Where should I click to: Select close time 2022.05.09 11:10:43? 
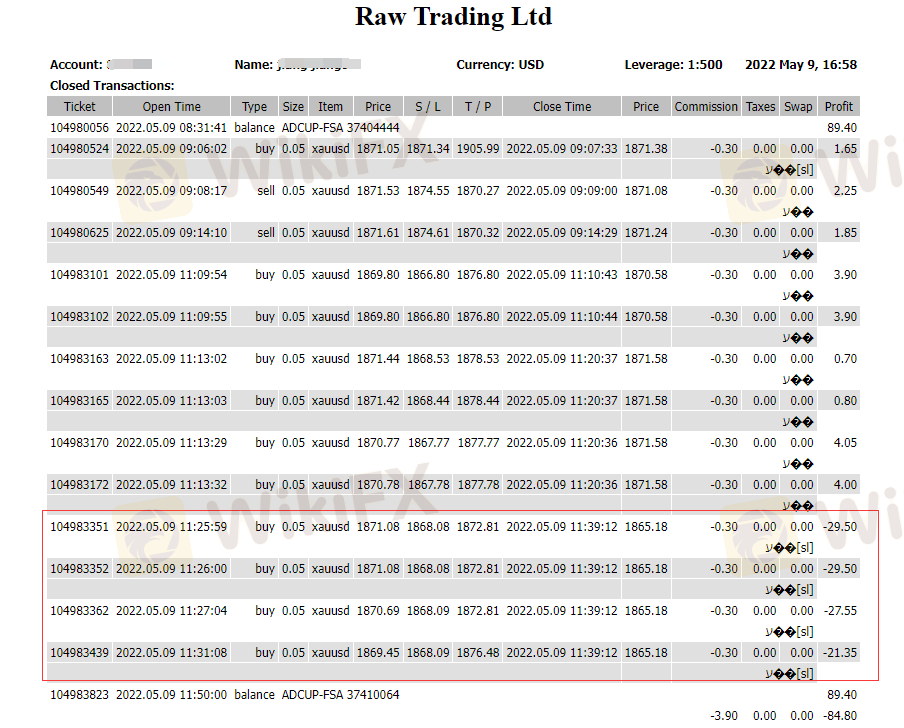[x=562, y=275]
